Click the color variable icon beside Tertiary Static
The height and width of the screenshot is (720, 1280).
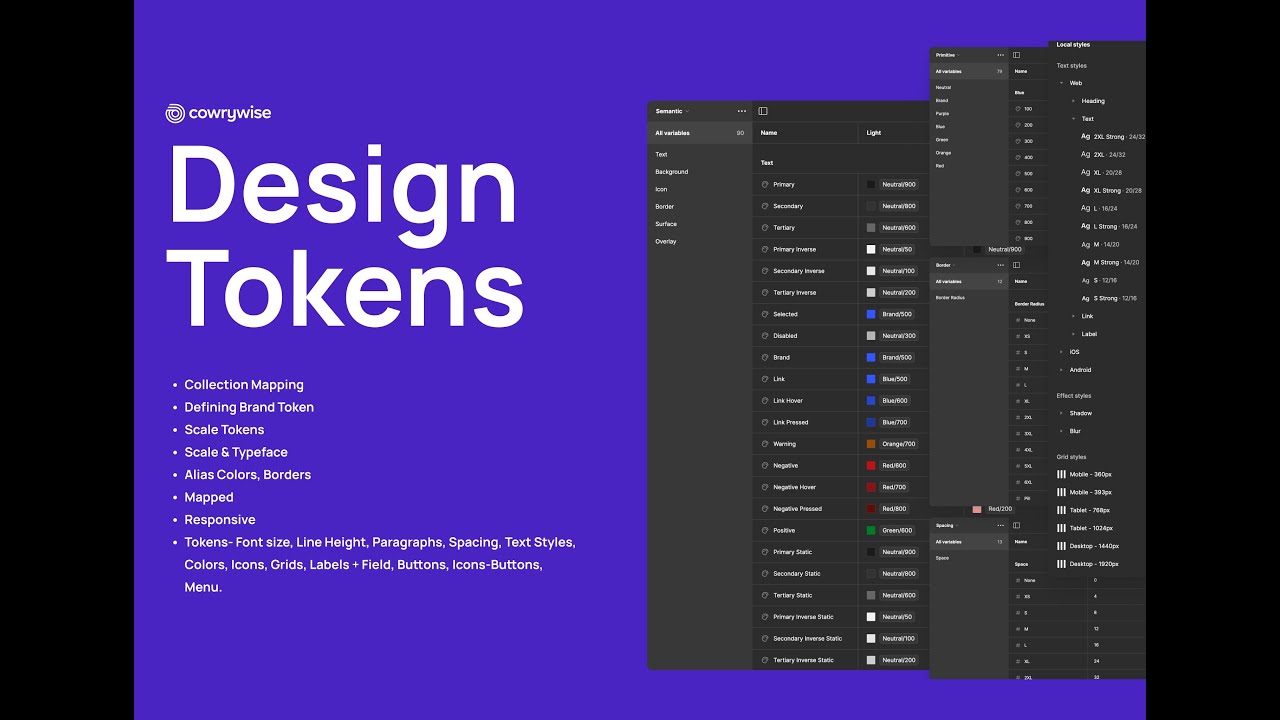coord(765,595)
